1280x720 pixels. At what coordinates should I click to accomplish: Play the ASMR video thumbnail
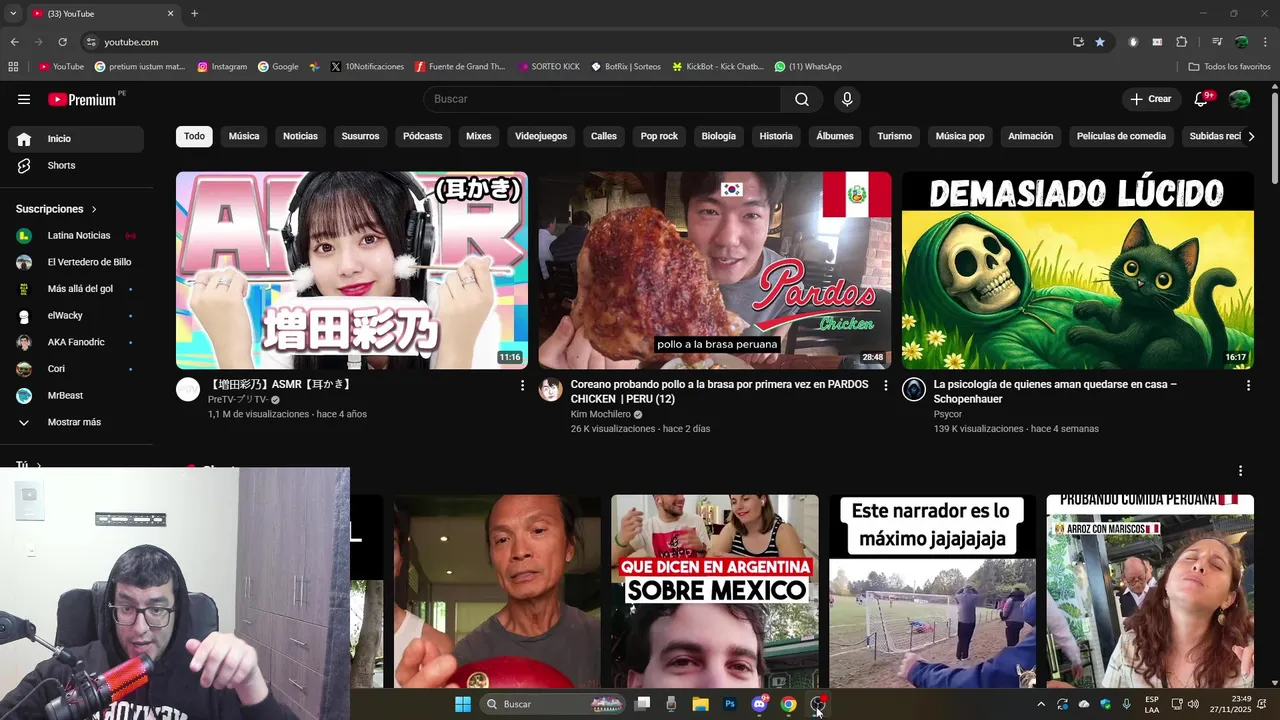tap(352, 270)
